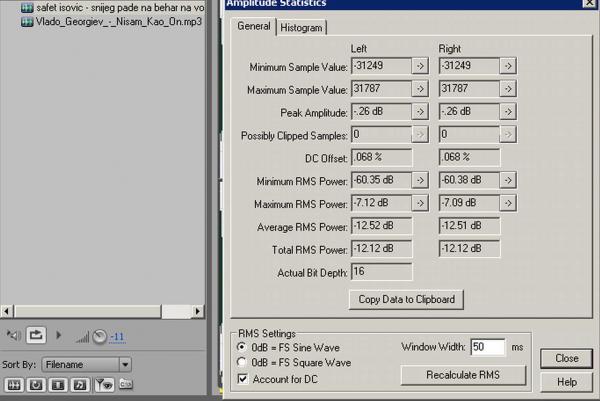Click the auto-play speaker icon
Image resolution: width=600 pixels, height=401 pixels.
pyautogui.click(x=14, y=335)
